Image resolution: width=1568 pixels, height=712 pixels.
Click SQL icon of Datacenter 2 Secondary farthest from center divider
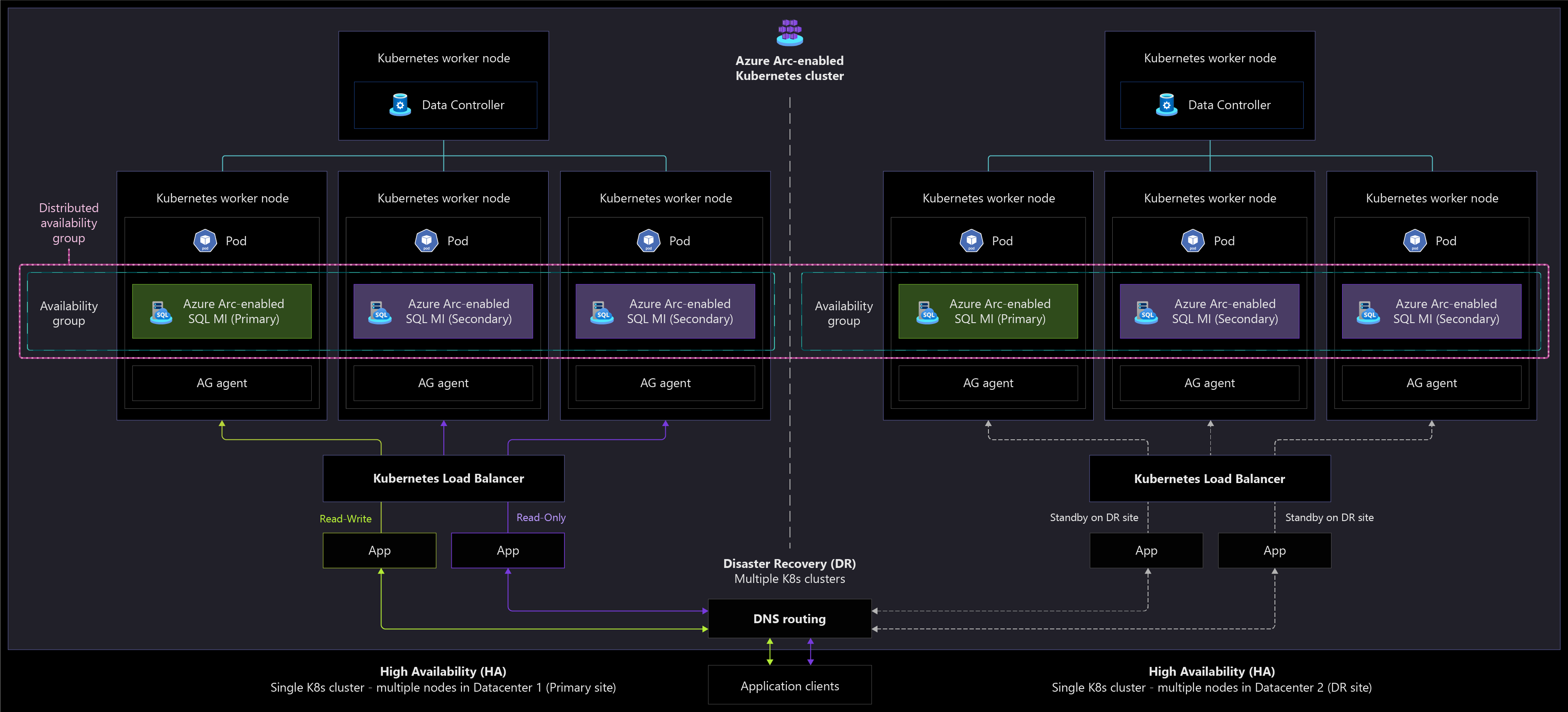[1368, 312]
